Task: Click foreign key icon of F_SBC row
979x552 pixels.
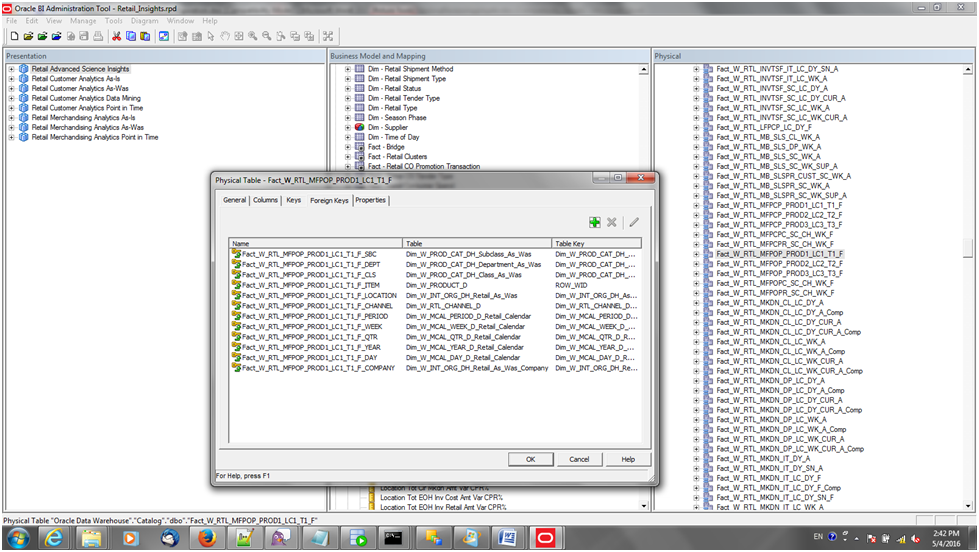Action: [236, 254]
